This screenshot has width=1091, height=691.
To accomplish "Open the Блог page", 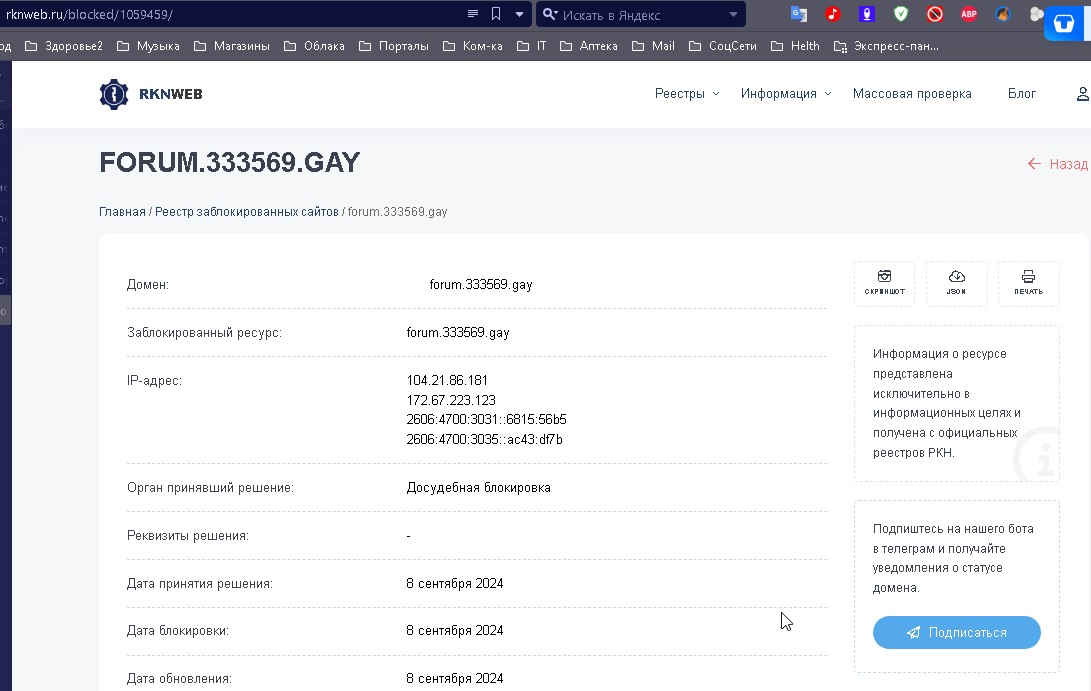I will (1021, 93).
